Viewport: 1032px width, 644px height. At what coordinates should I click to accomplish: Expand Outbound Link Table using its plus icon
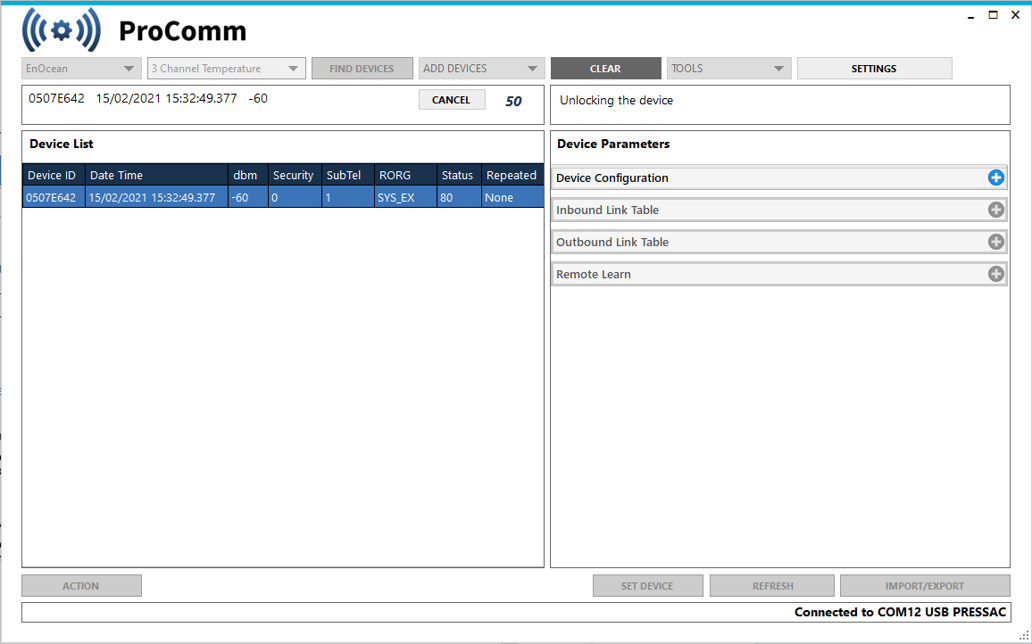click(x=996, y=241)
